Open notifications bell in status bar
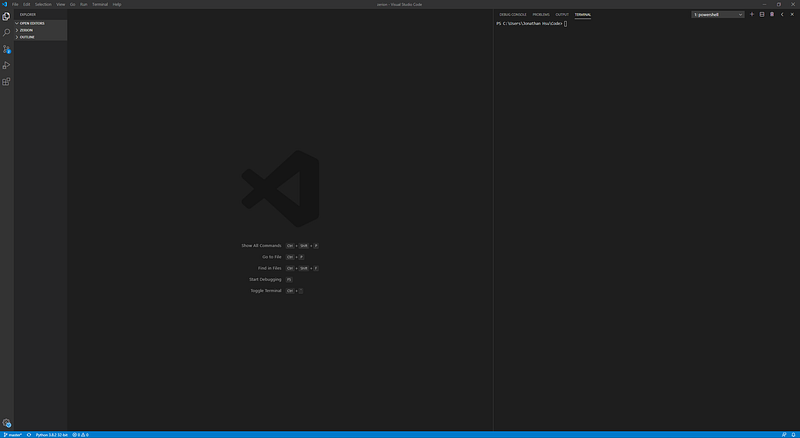This screenshot has width=800, height=438. coord(793,435)
